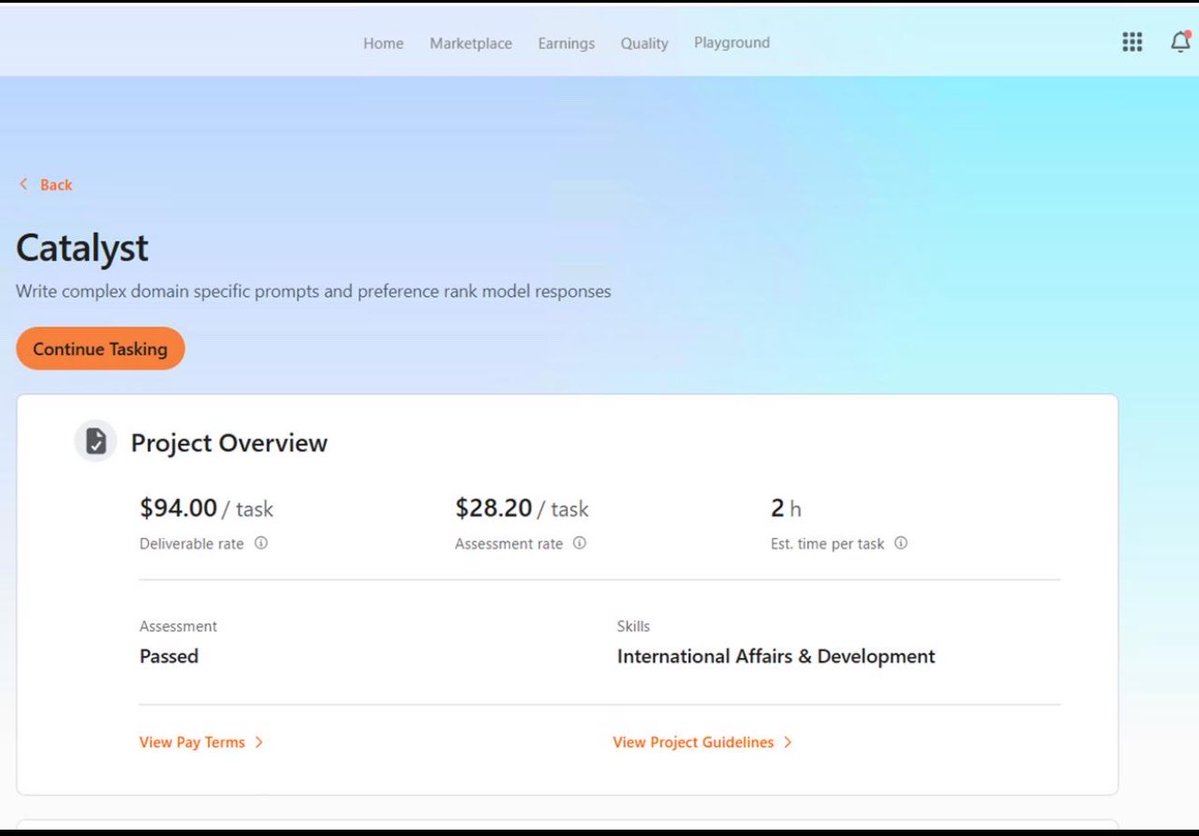This screenshot has height=836, width=1199.
Task: Go to the Home tab
Action: coord(383,44)
